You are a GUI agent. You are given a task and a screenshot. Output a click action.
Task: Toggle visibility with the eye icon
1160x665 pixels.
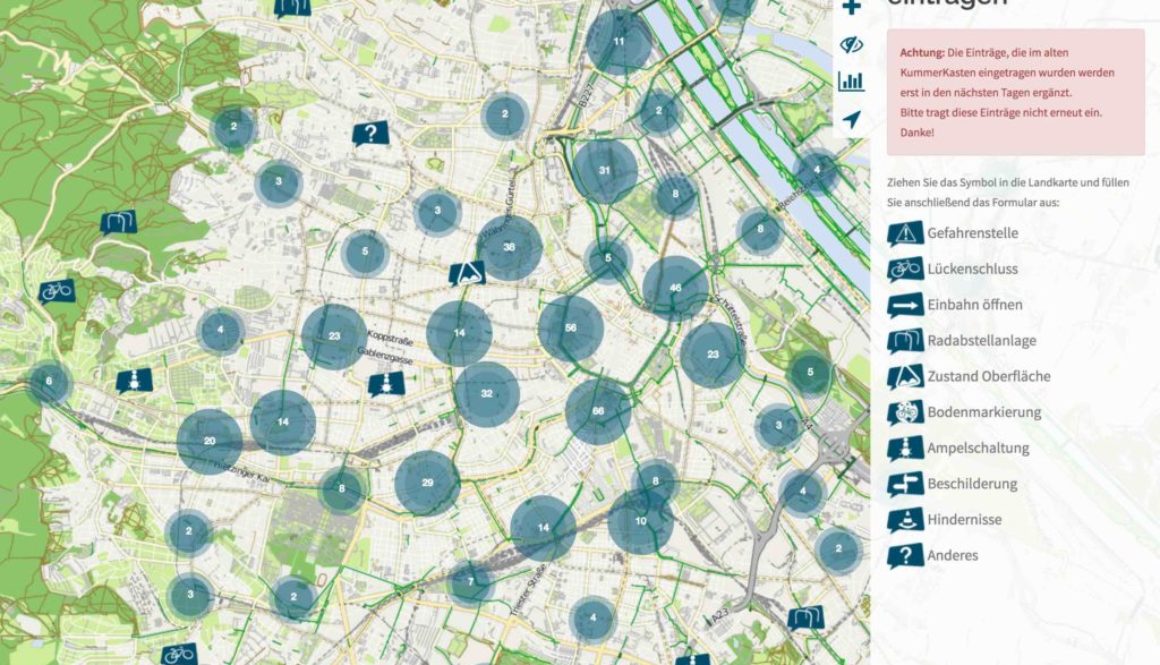coord(852,44)
